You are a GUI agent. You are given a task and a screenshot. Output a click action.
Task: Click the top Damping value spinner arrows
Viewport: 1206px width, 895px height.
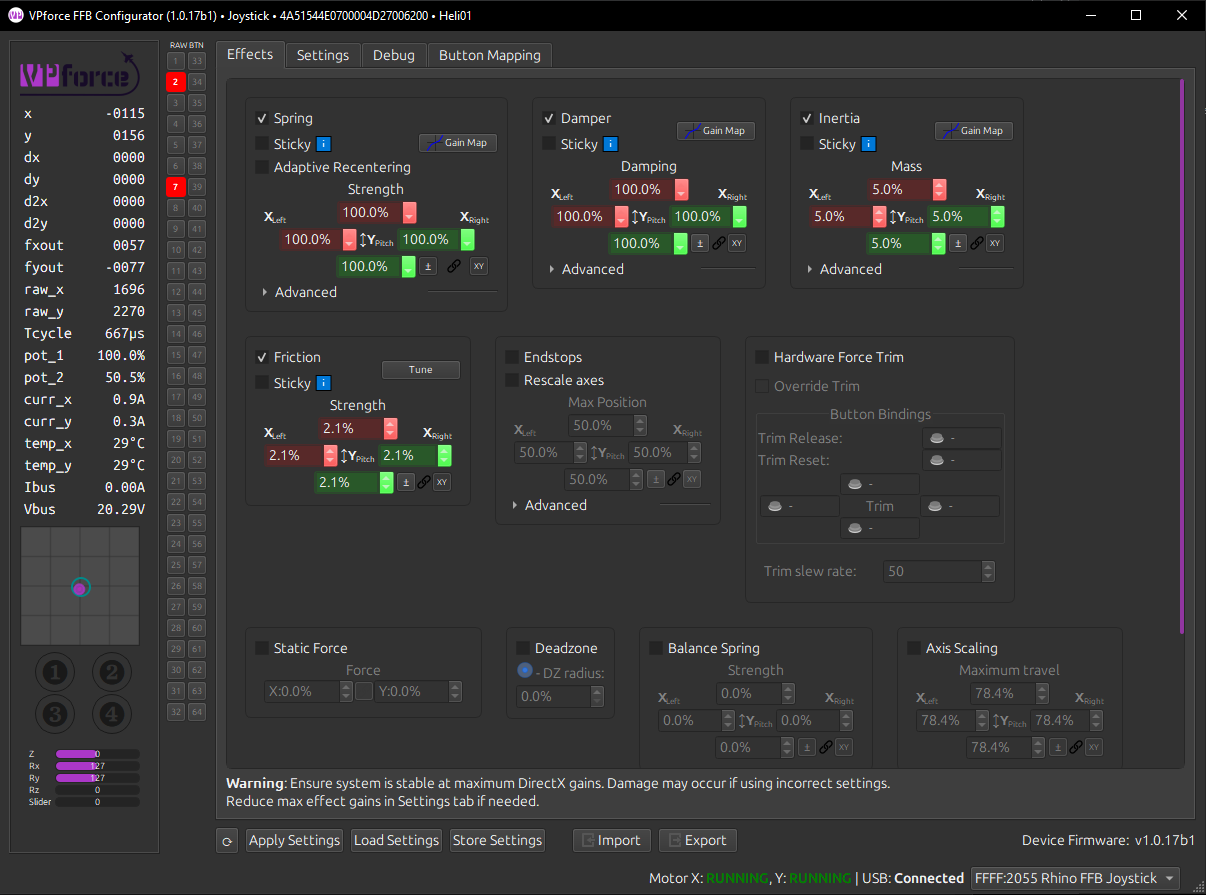[681, 189]
